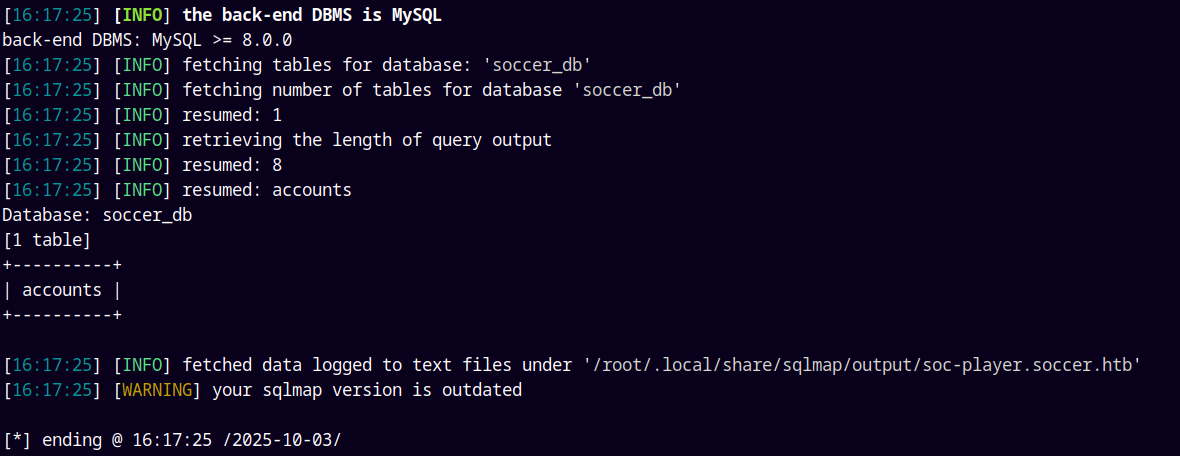Image resolution: width=1180 pixels, height=456 pixels.
Task: Click the bottom border of the accounts table
Action: [x=62, y=315]
